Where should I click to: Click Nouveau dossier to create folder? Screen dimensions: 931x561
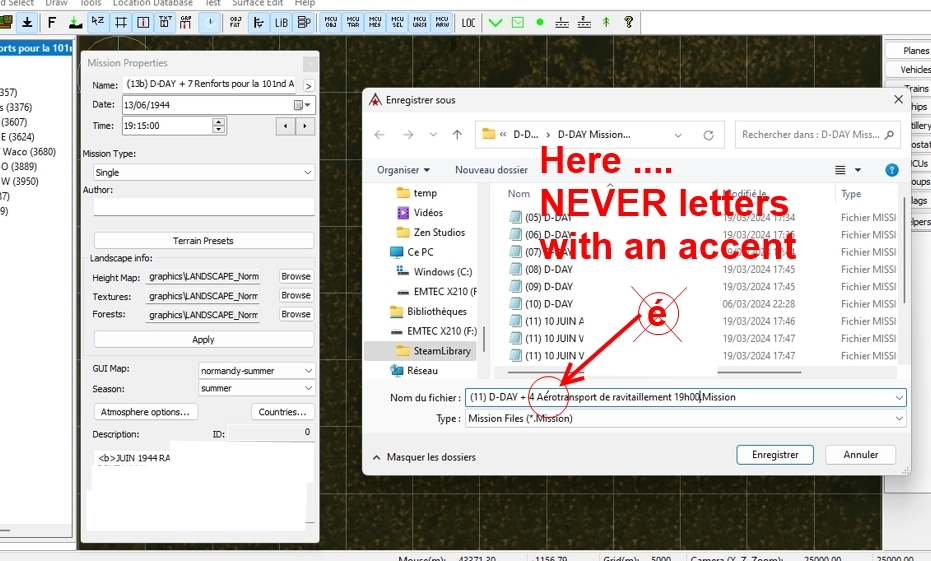pos(491,170)
